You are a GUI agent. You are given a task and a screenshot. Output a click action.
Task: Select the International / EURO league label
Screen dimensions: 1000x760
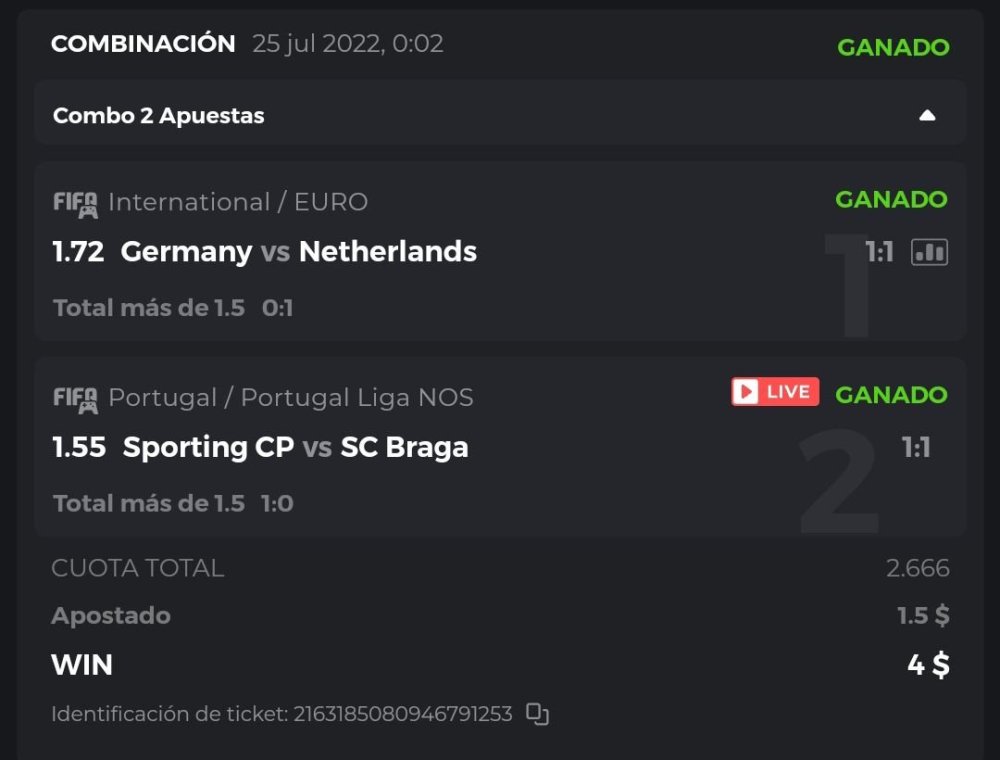tap(238, 202)
